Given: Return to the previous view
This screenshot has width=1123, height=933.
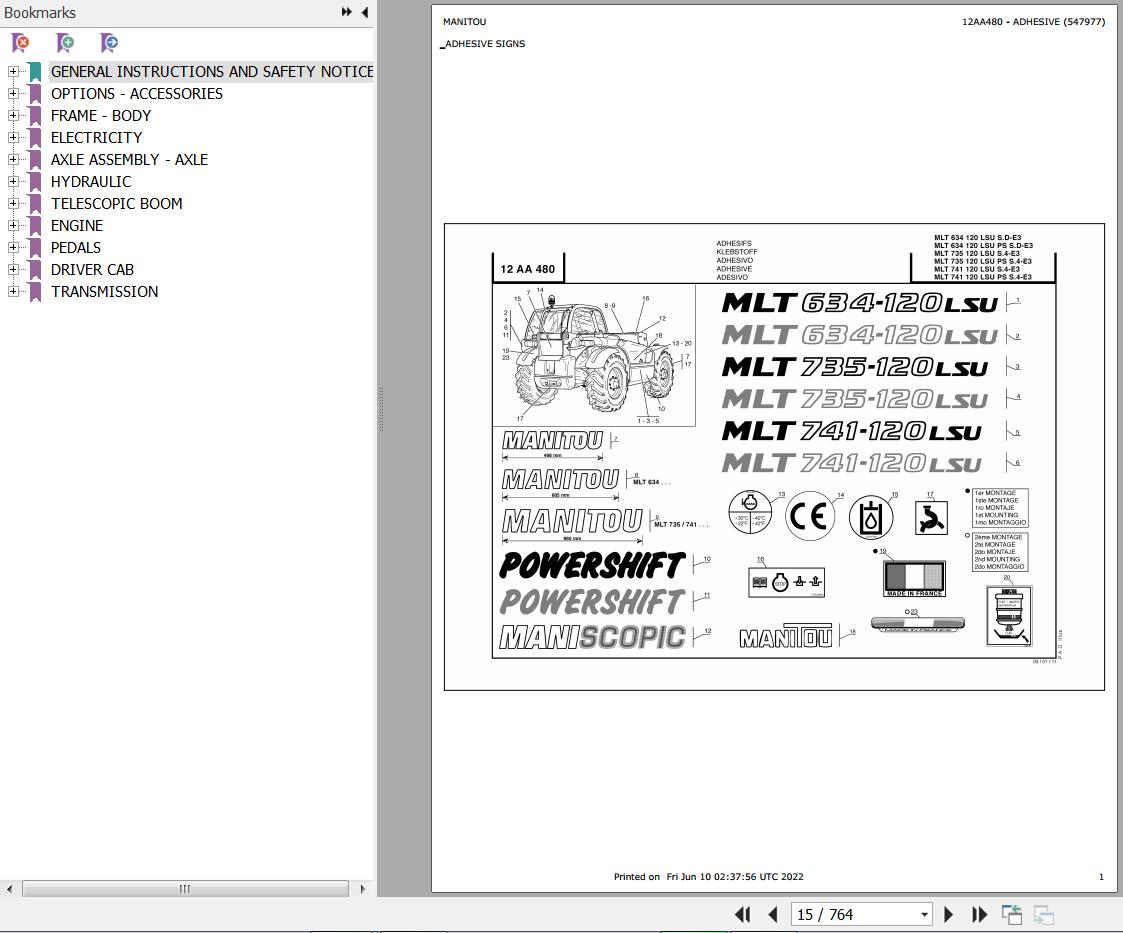Looking at the screenshot, I should 1011,914.
